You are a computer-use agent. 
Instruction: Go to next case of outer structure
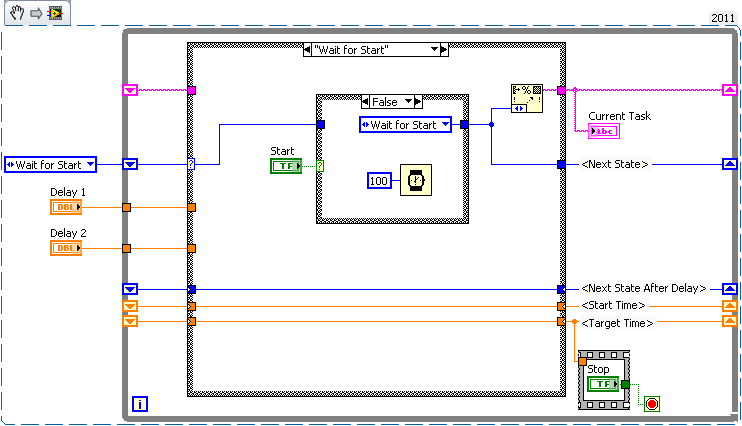(444, 49)
